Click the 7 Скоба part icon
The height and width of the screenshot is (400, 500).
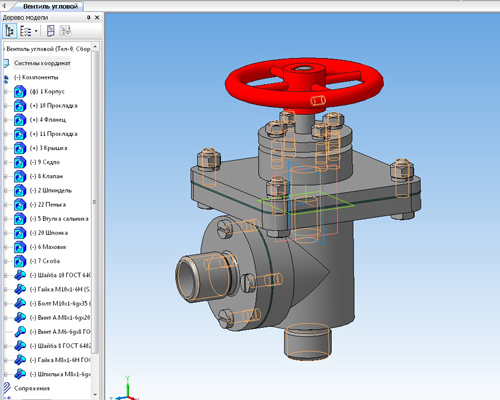[20, 261]
